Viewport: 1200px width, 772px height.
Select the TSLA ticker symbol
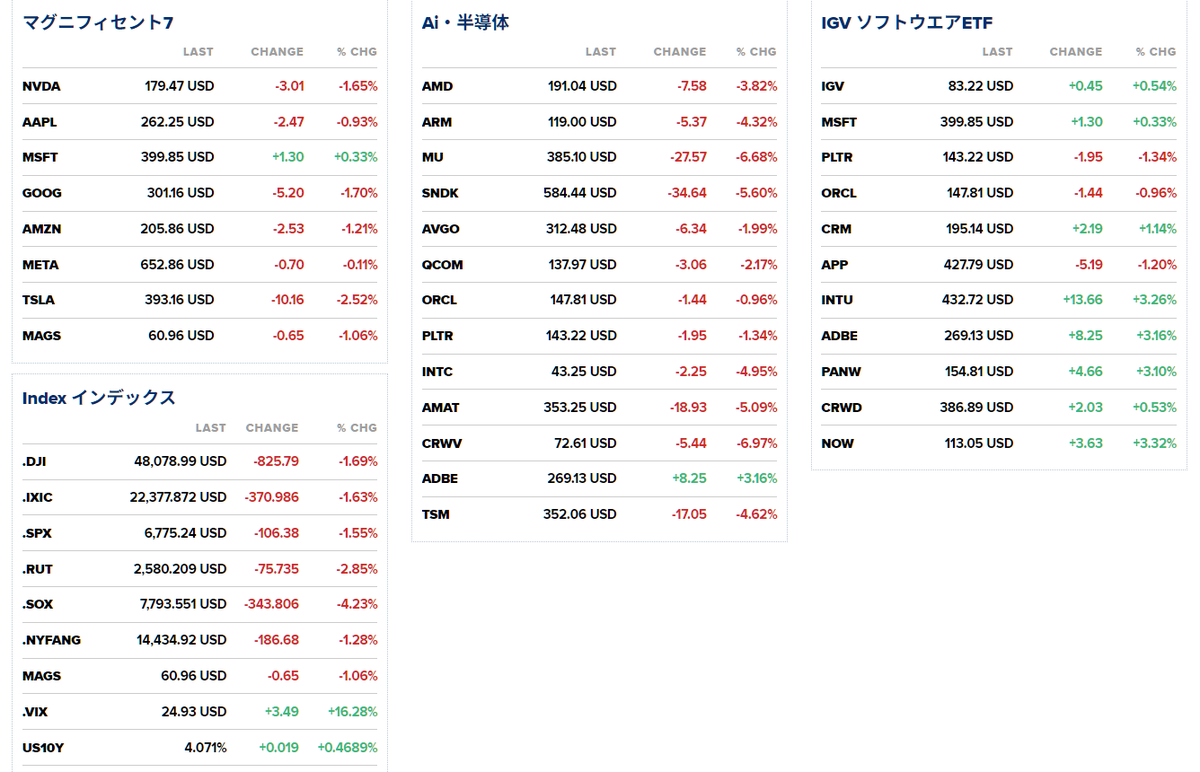(39, 300)
